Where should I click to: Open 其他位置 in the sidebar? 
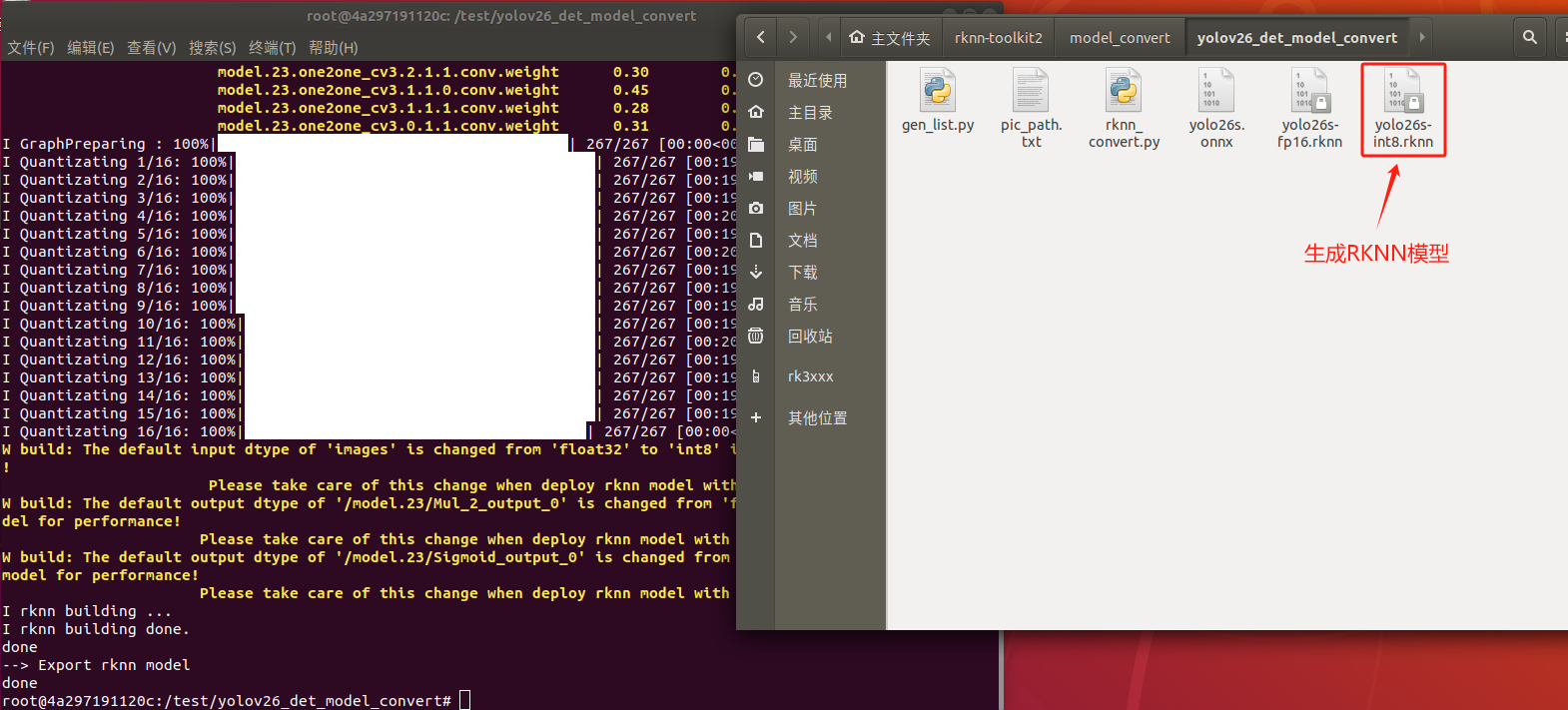(x=817, y=417)
